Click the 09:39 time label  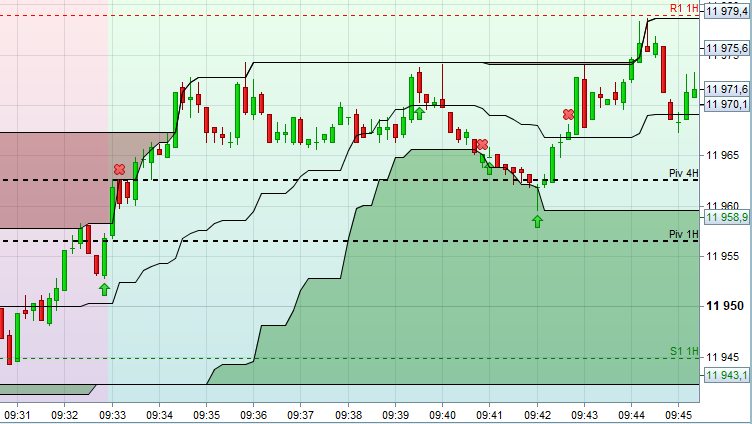[395, 415]
